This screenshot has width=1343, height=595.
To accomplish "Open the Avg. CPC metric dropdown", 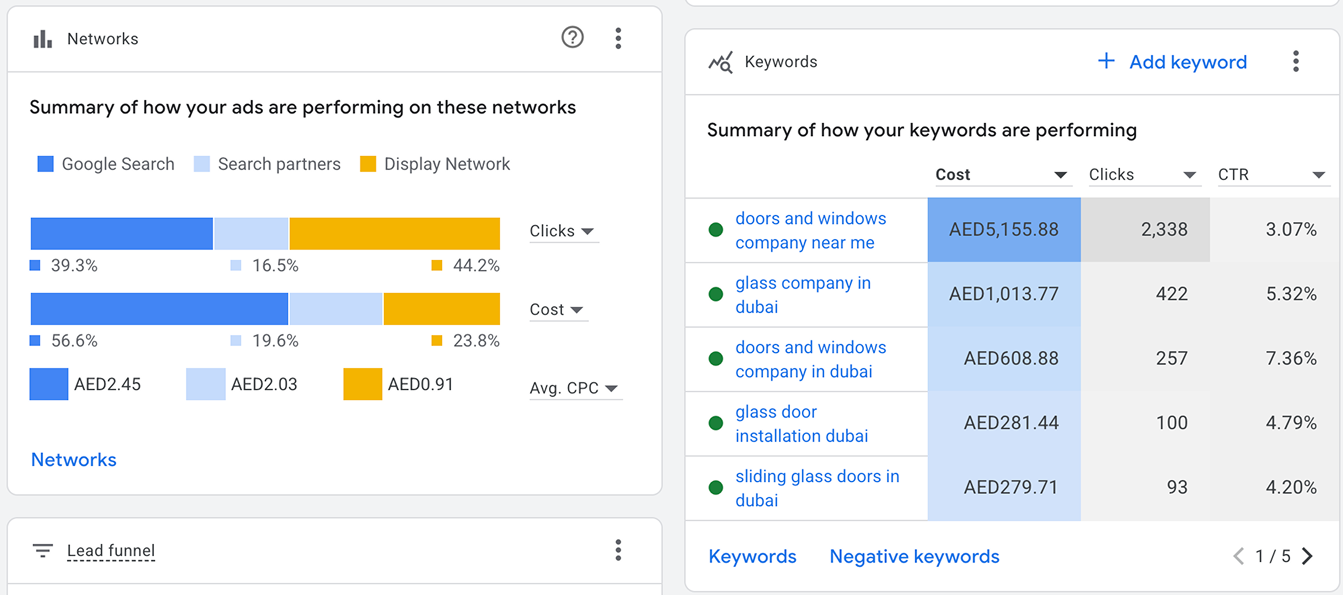I will click(x=574, y=388).
